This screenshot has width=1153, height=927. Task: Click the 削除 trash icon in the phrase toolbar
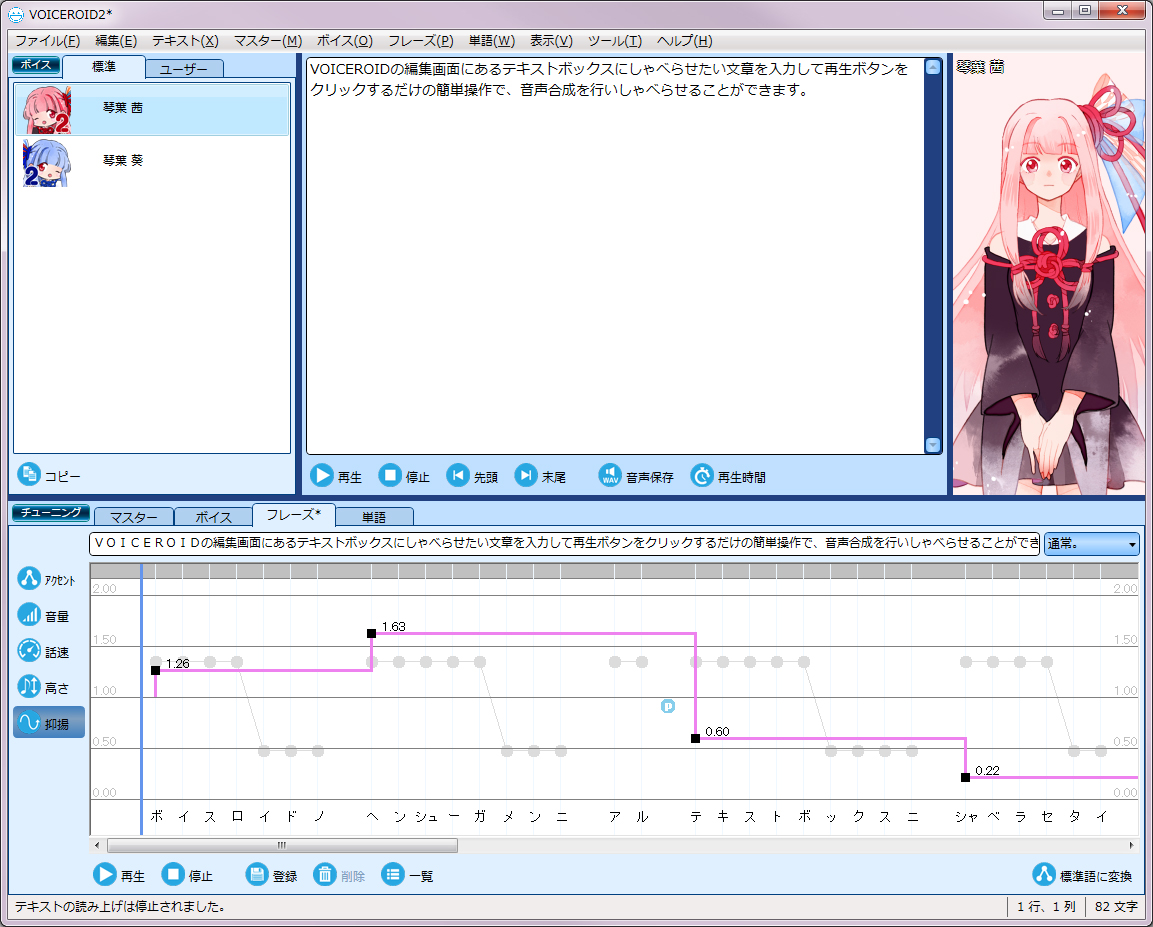325,874
